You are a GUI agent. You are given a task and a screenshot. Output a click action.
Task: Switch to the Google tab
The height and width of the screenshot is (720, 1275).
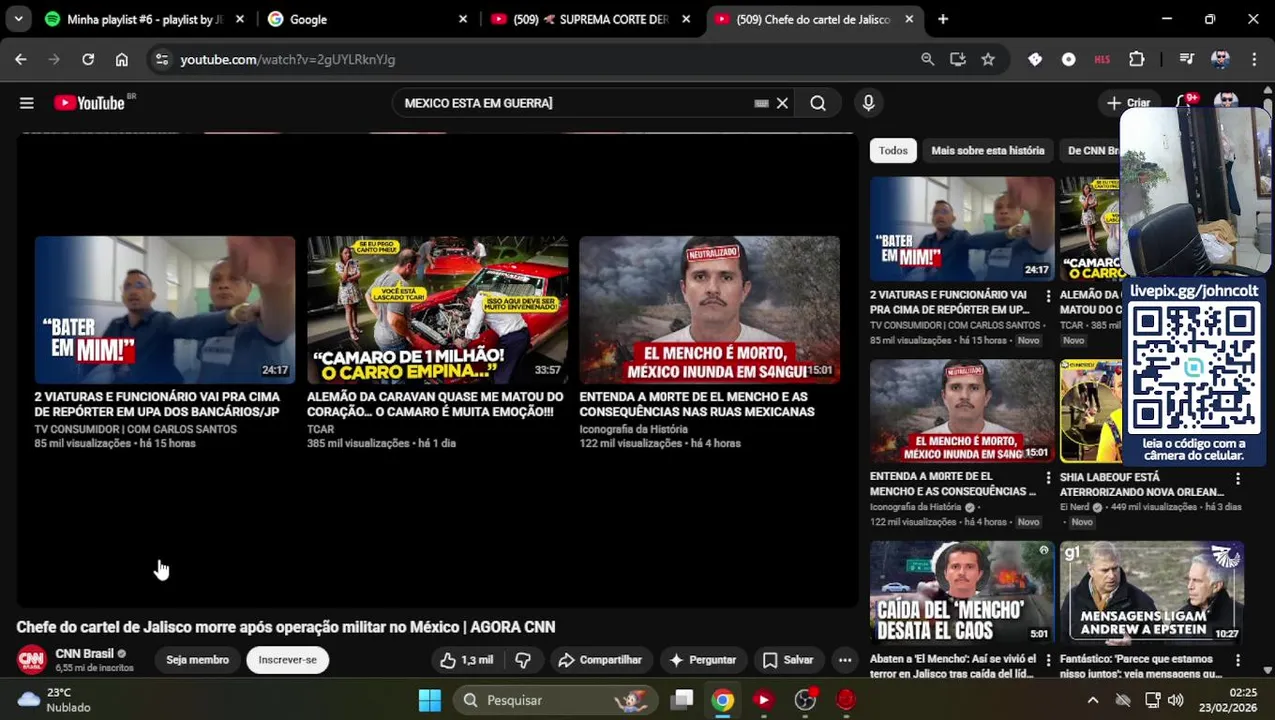tap(365, 19)
